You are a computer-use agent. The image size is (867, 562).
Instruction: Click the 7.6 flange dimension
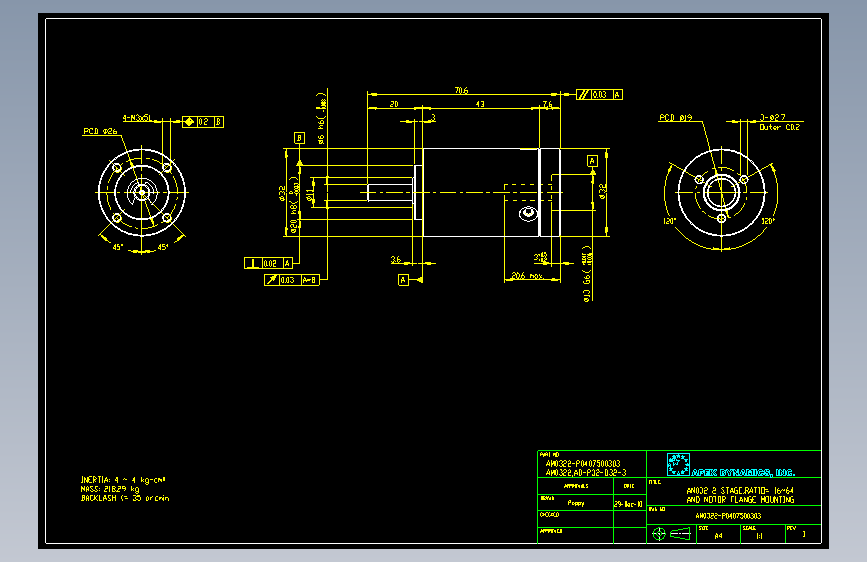547,104
